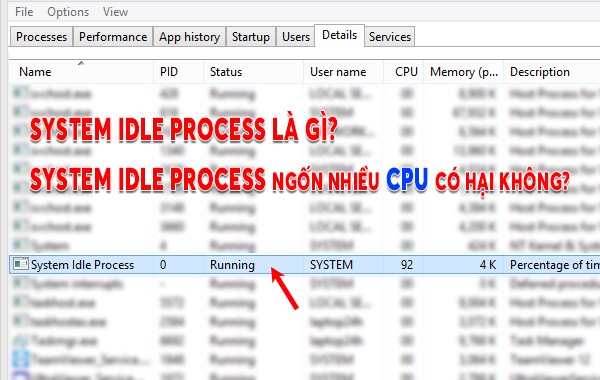Image resolution: width=600 pixels, height=380 pixels.
Task: Sort by the User name column header
Action: coord(343,72)
